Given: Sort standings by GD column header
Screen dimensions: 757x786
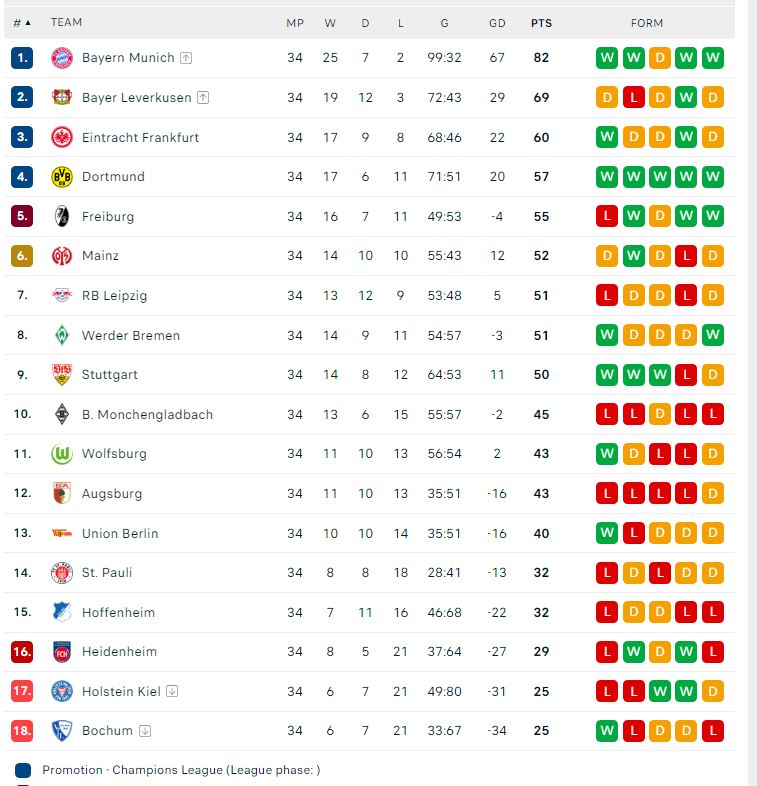Looking at the screenshot, I should tap(497, 23).
